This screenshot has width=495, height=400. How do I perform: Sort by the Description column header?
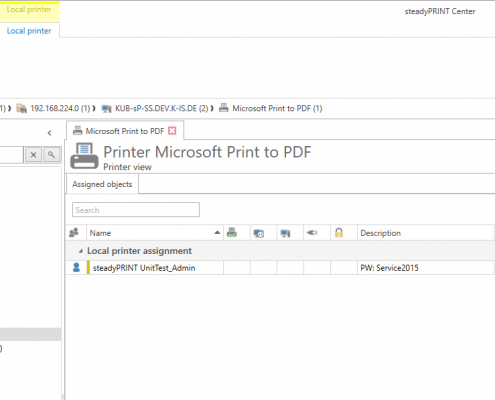pos(425,233)
